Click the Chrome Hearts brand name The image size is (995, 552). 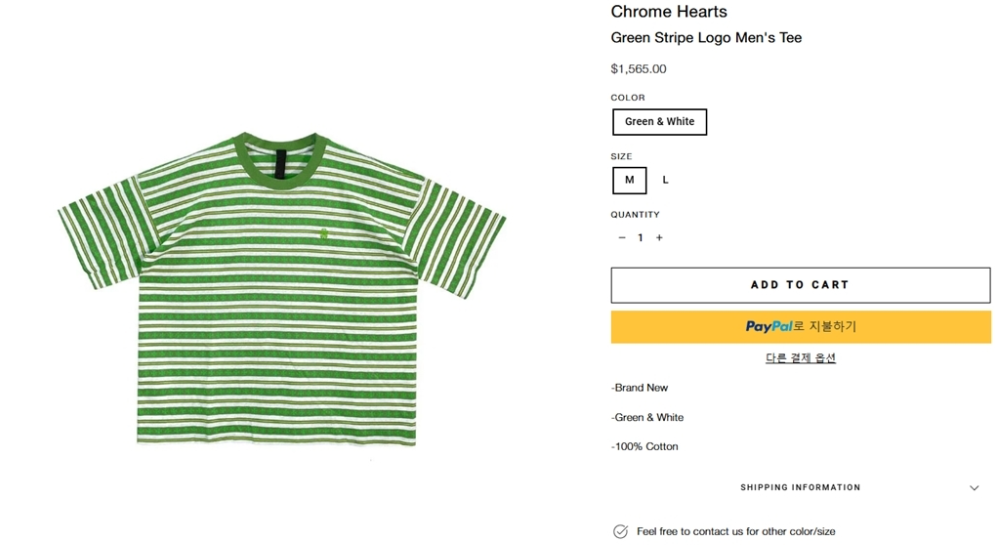[x=669, y=12]
